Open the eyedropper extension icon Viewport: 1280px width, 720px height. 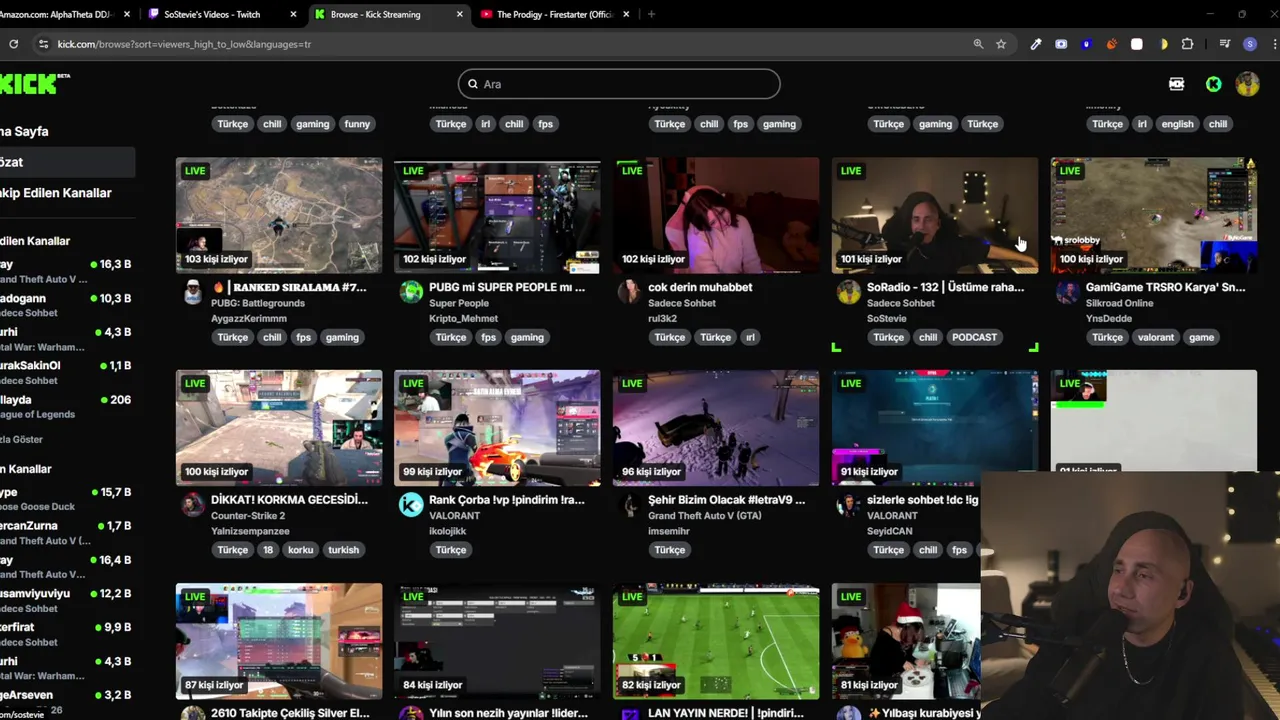point(1036,44)
